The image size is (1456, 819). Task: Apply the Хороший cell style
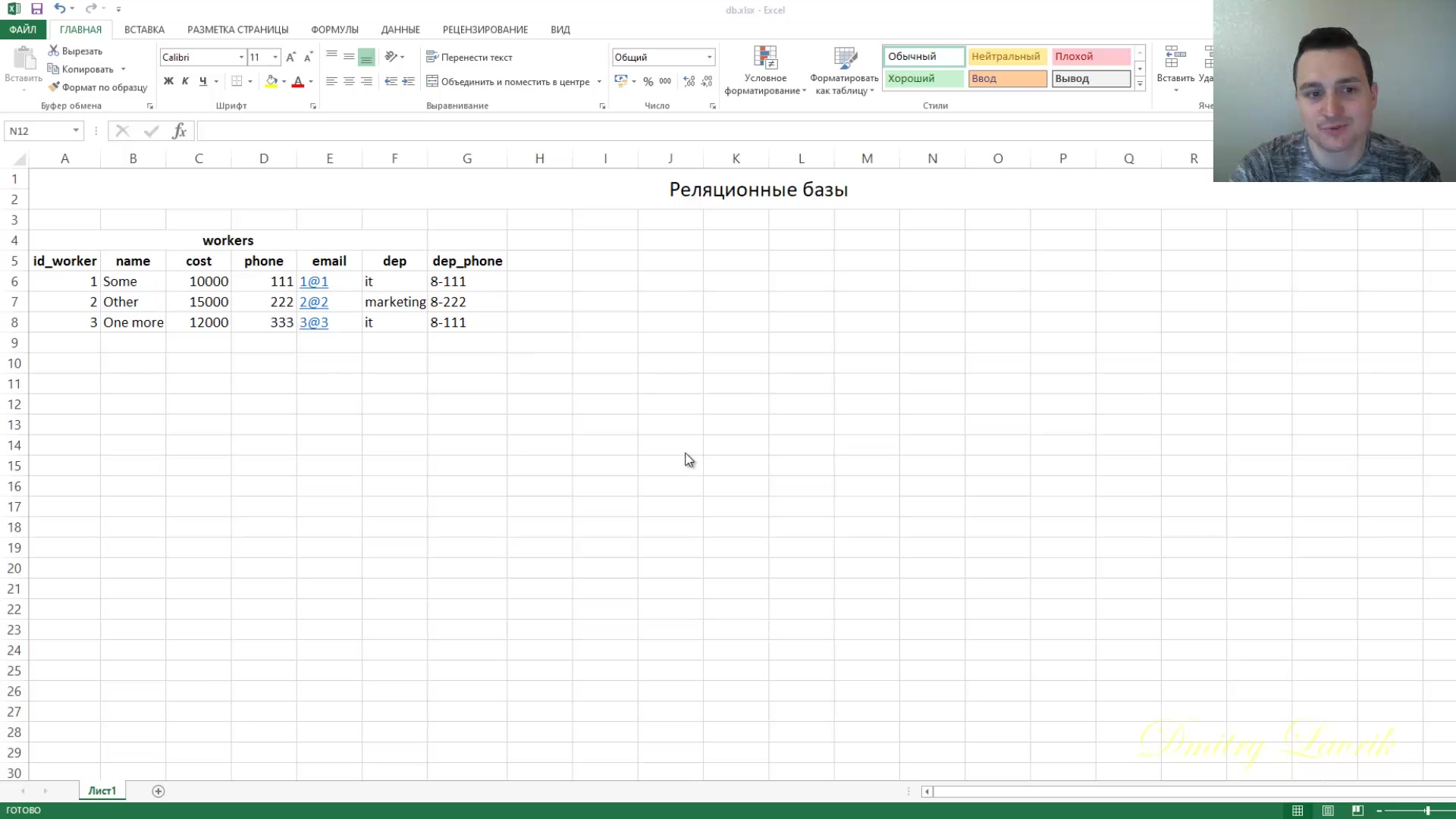point(924,78)
